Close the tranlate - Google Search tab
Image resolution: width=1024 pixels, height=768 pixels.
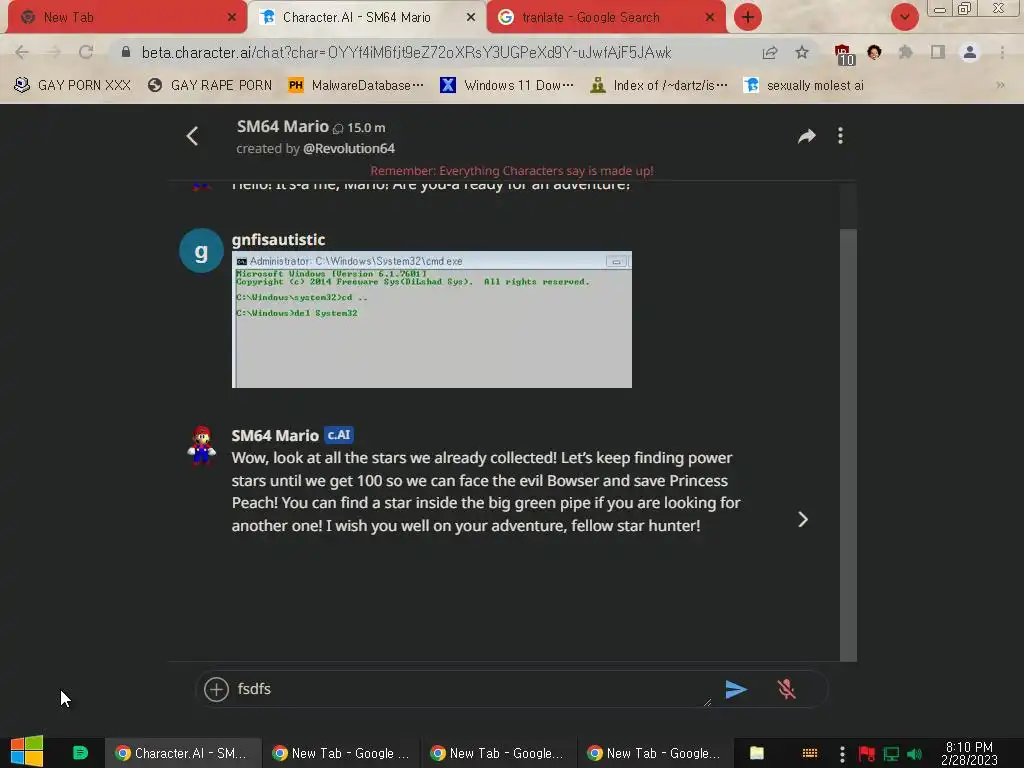(710, 18)
